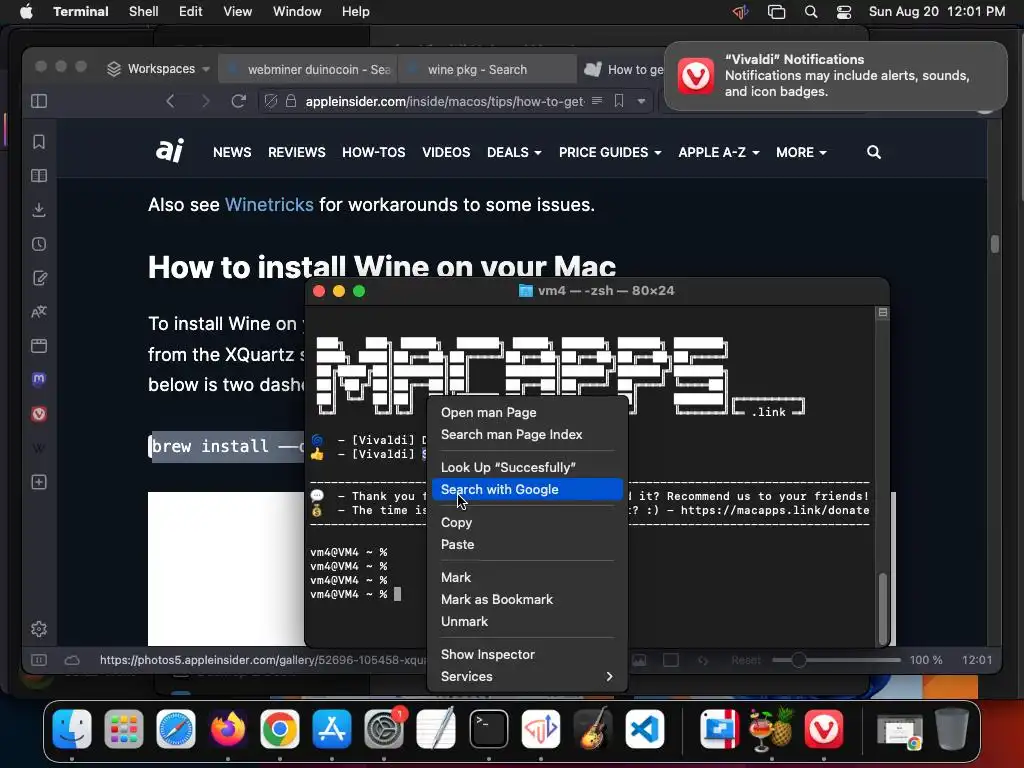Choose Copy from the context menu
Viewport: 1024px width, 768px height.
(x=527, y=522)
